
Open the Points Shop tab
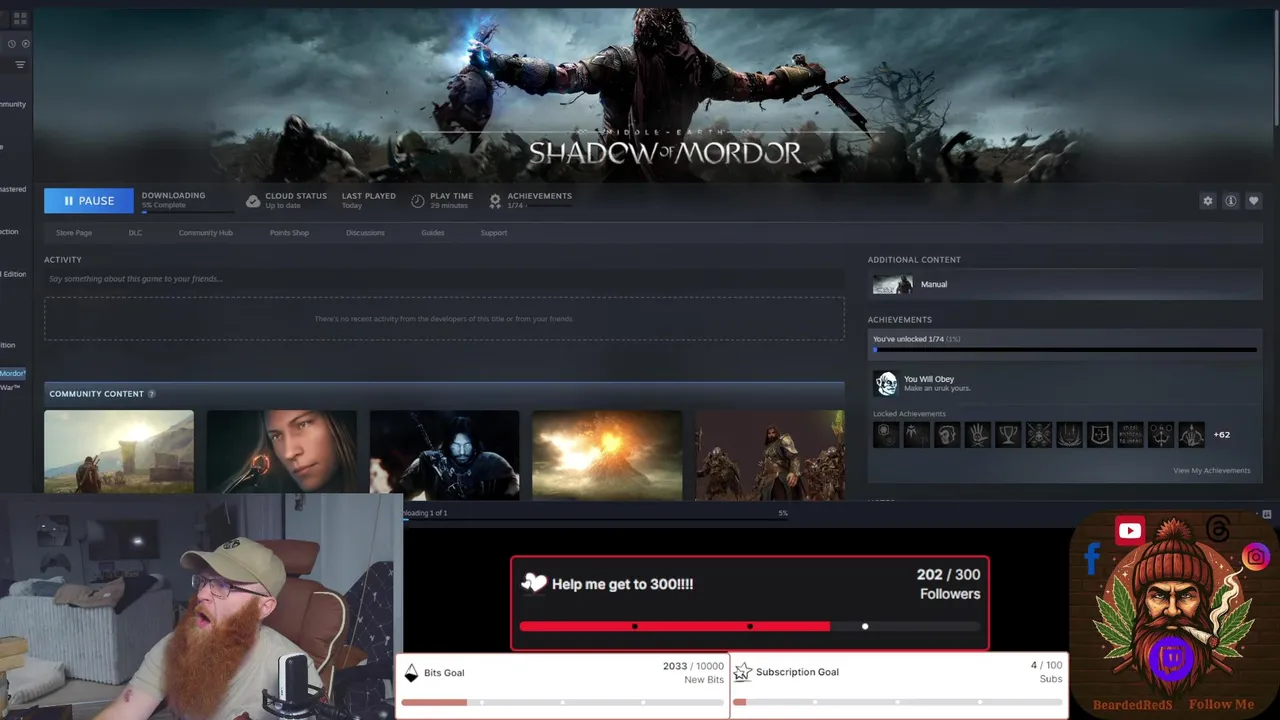[289, 233]
